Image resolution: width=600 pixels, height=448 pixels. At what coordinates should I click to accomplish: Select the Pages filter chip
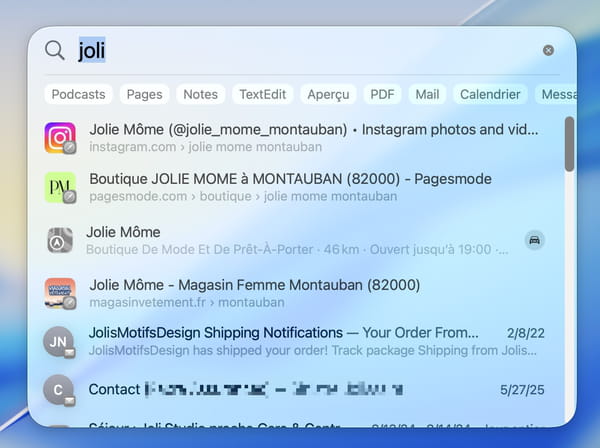click(145, 94)
